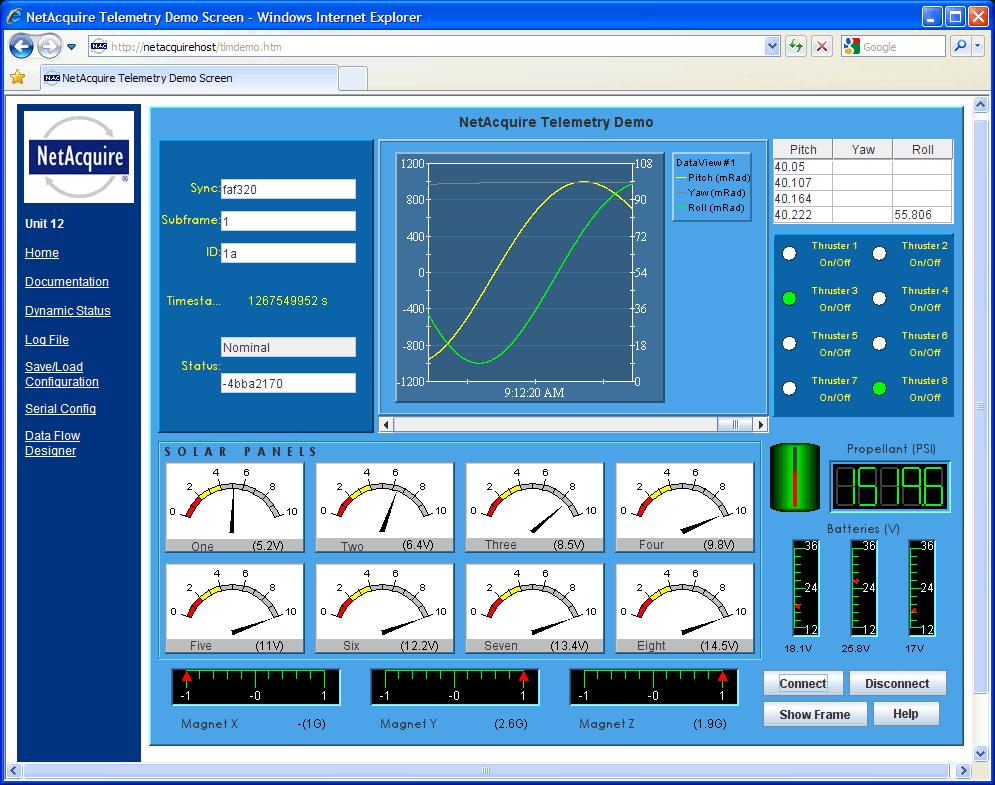Expand the address bar dropdown
995x785 pixels.
(772, 46)
